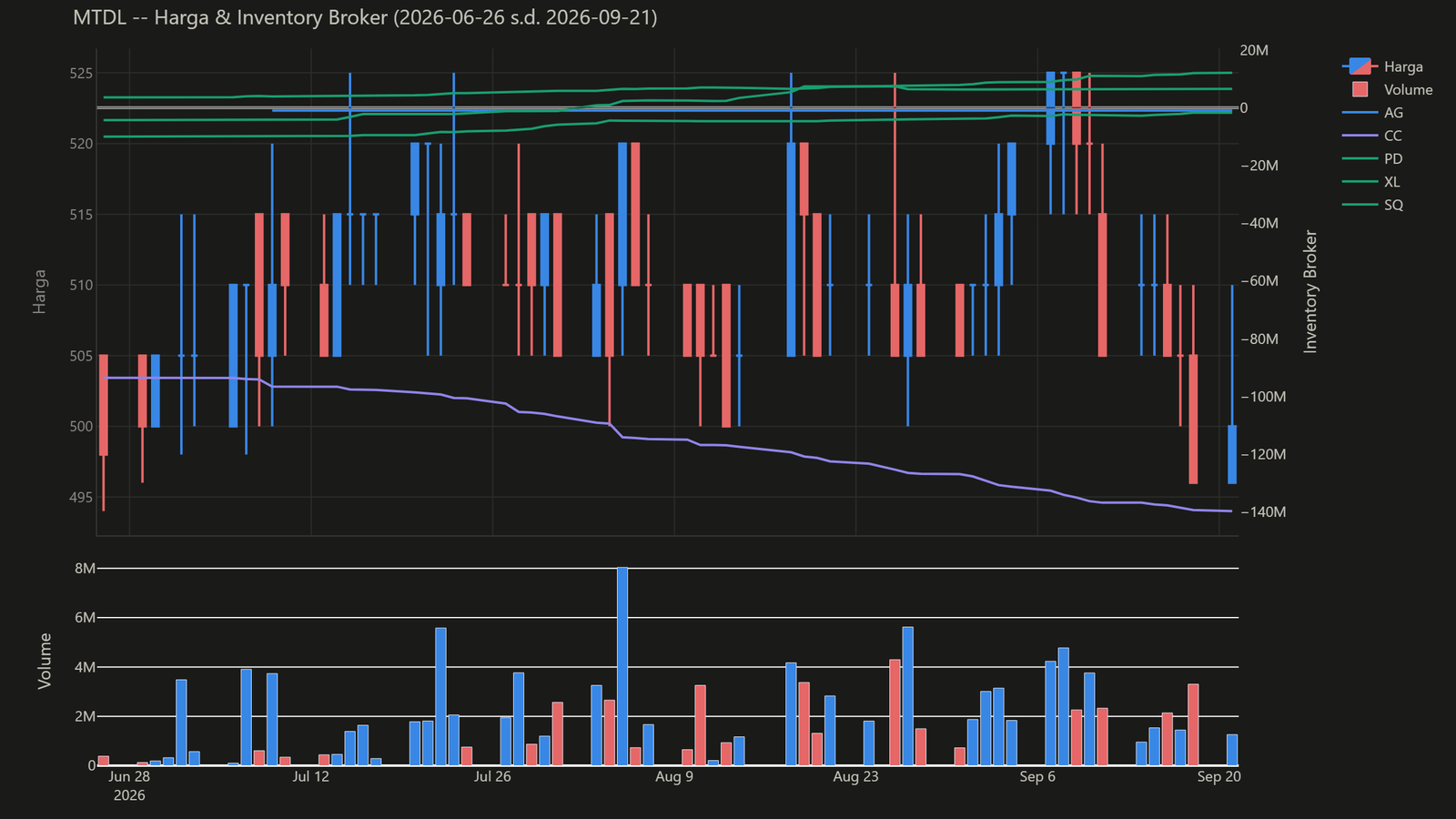1456x819 pixels.
Task: Click the Aug 9 x-axis date label
Action: tap(674, 776)
